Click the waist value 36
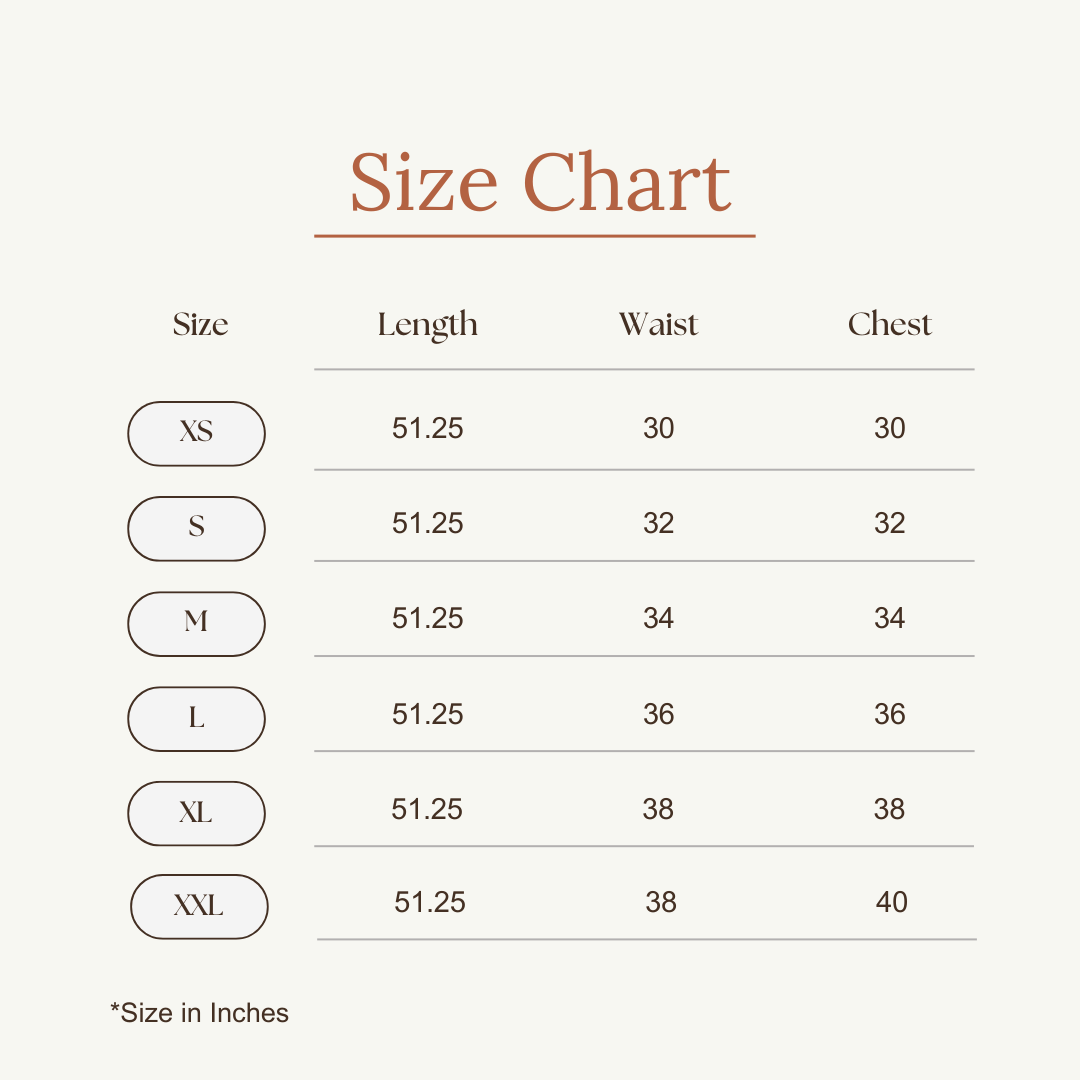 point(658,714)
